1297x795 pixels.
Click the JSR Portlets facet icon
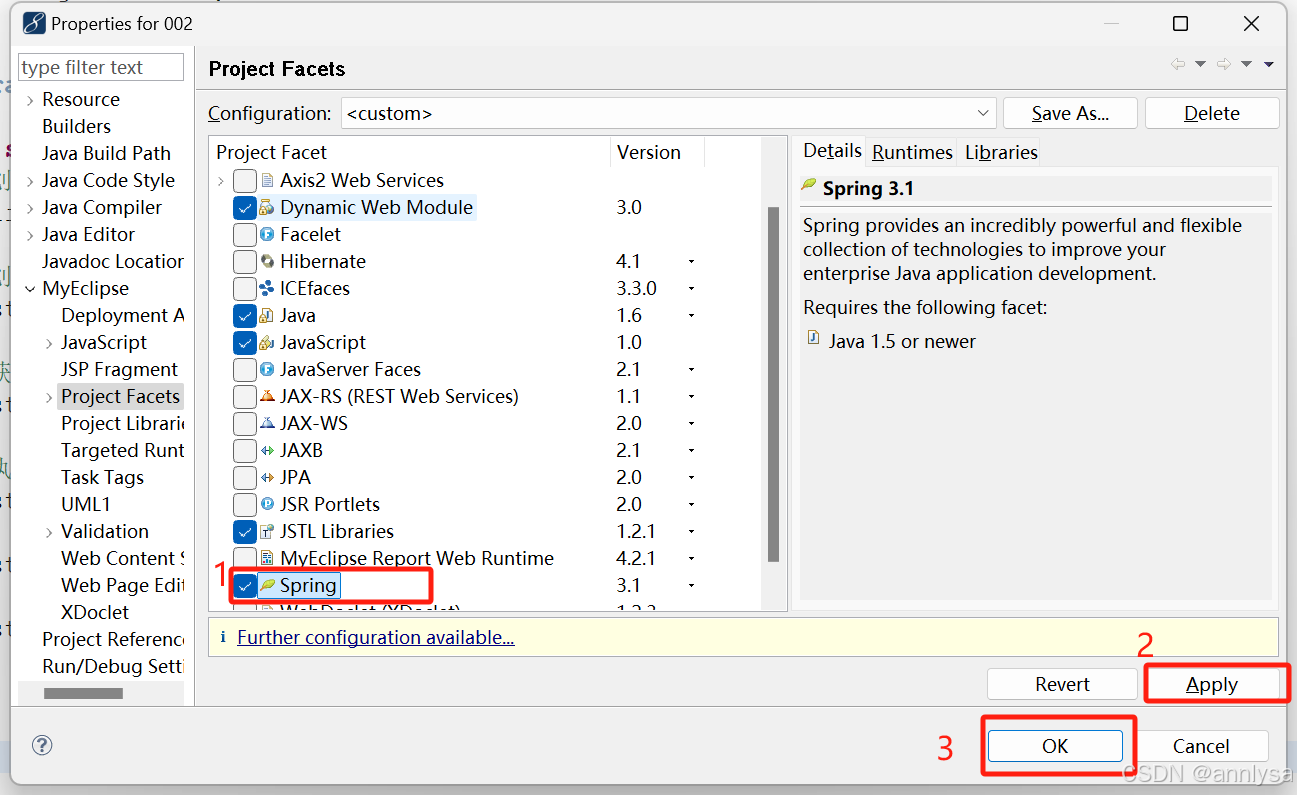click(x=267, y=505)
